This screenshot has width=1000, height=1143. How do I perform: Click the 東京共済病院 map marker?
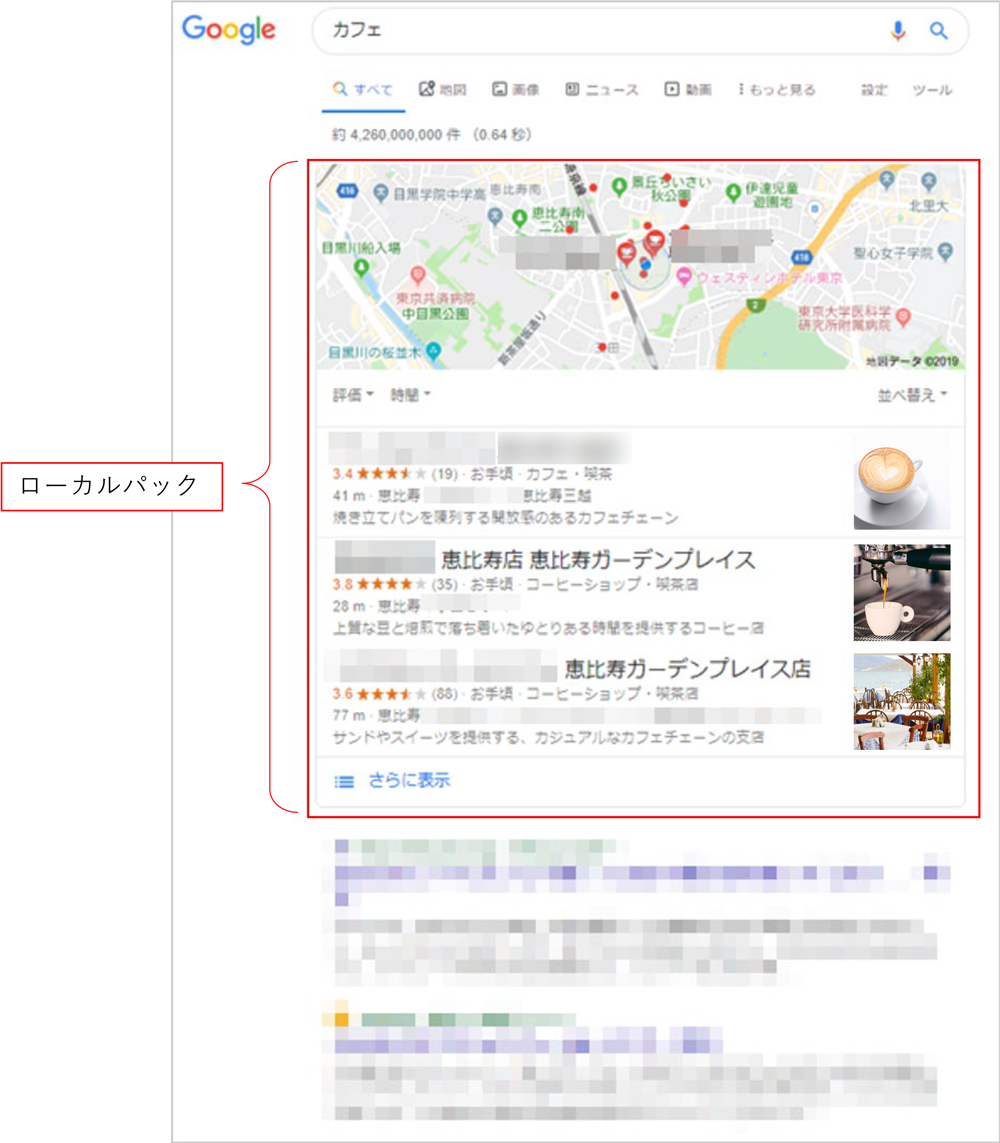418,275
